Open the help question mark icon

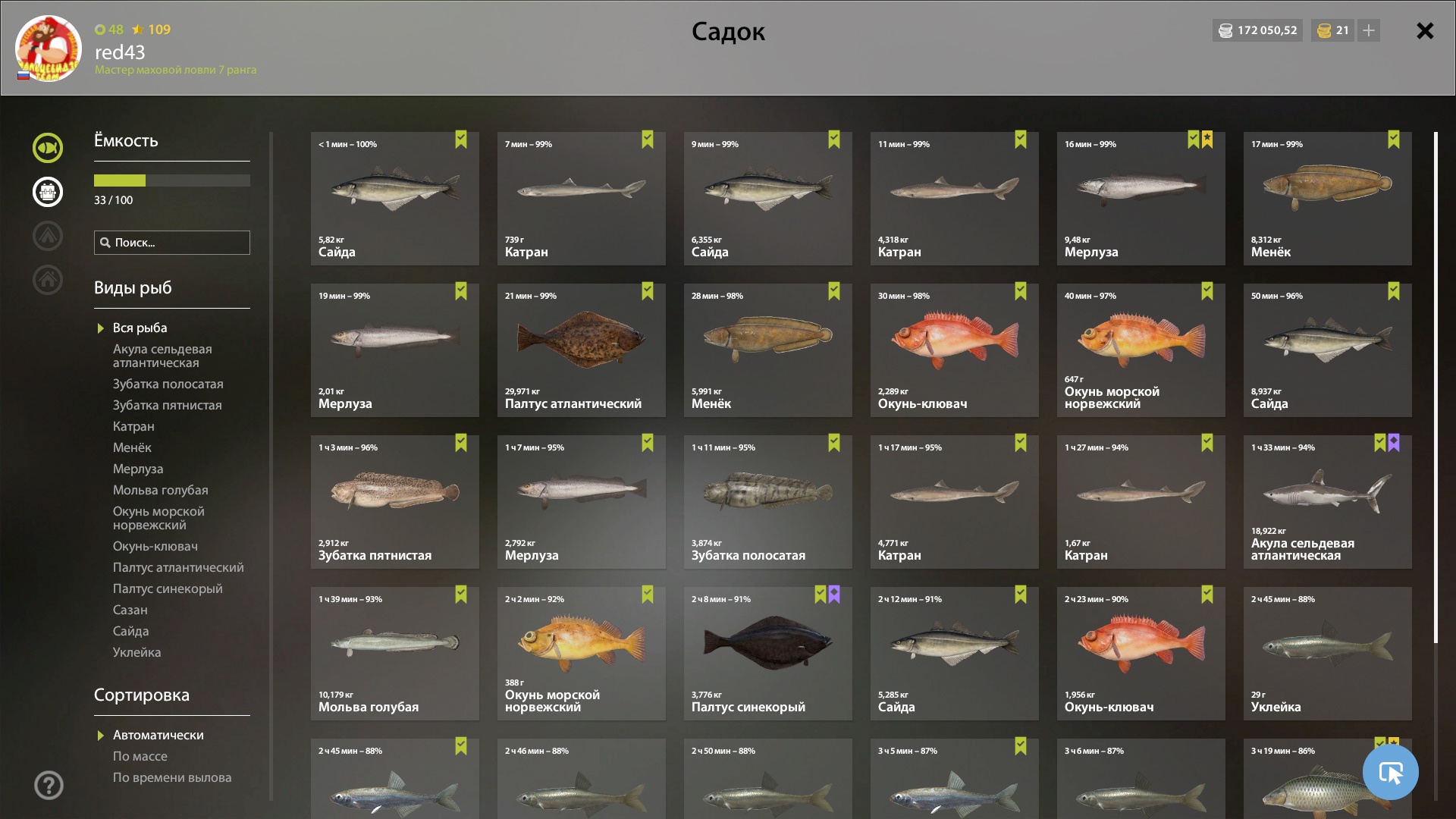[49, 785]
